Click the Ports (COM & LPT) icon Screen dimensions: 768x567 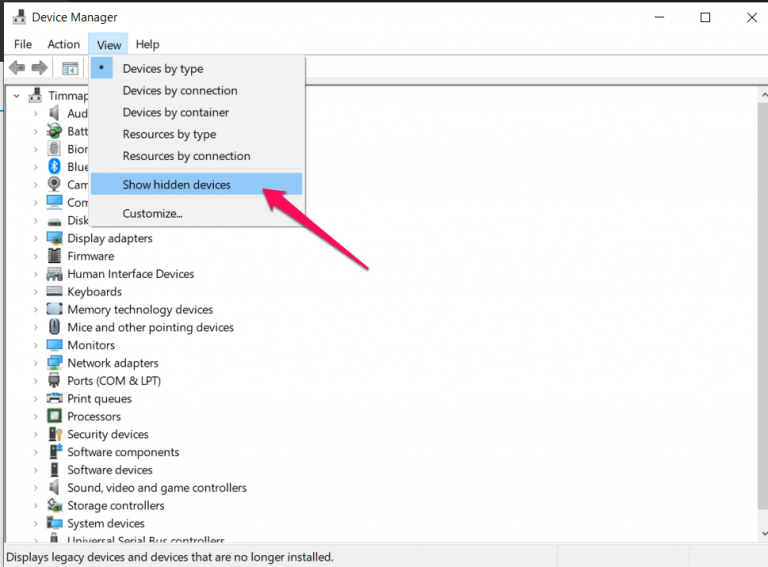pos(54,380)
